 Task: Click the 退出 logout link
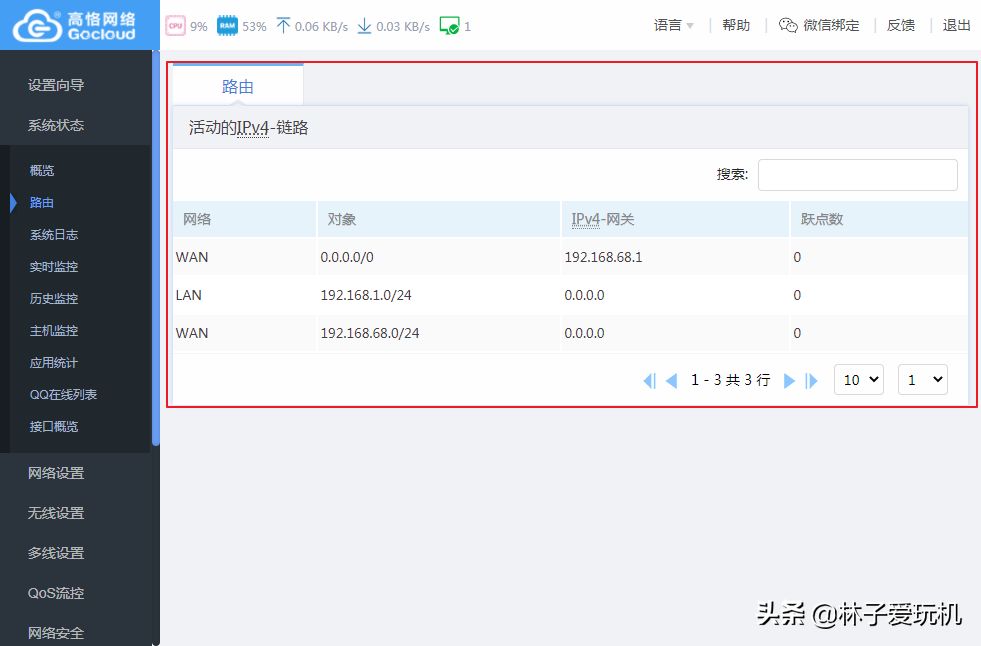[957, 25]
